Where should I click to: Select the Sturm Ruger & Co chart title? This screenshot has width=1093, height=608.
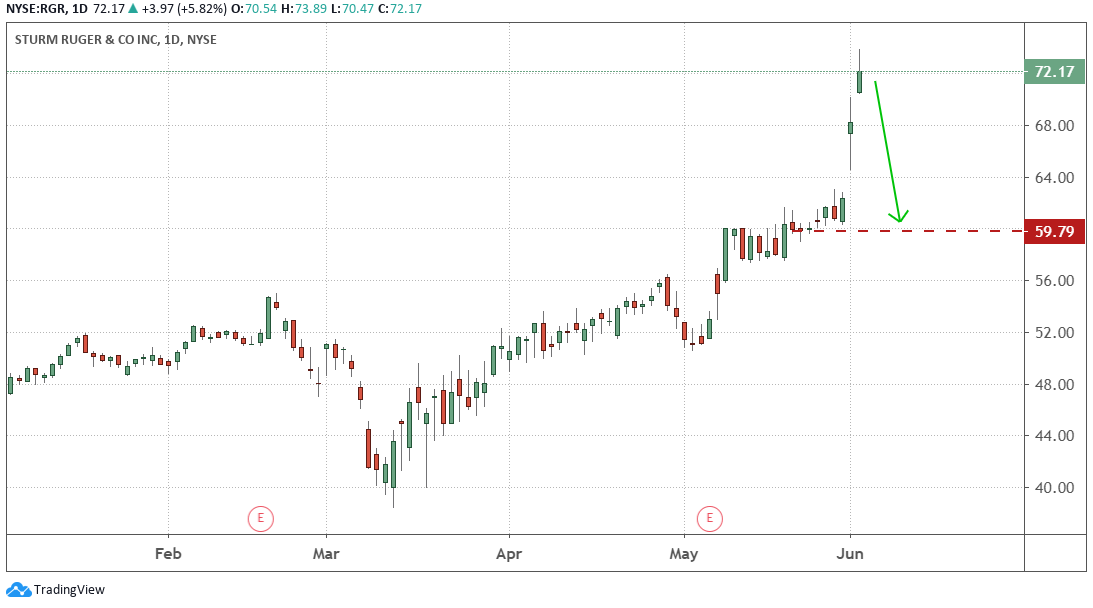117,40
